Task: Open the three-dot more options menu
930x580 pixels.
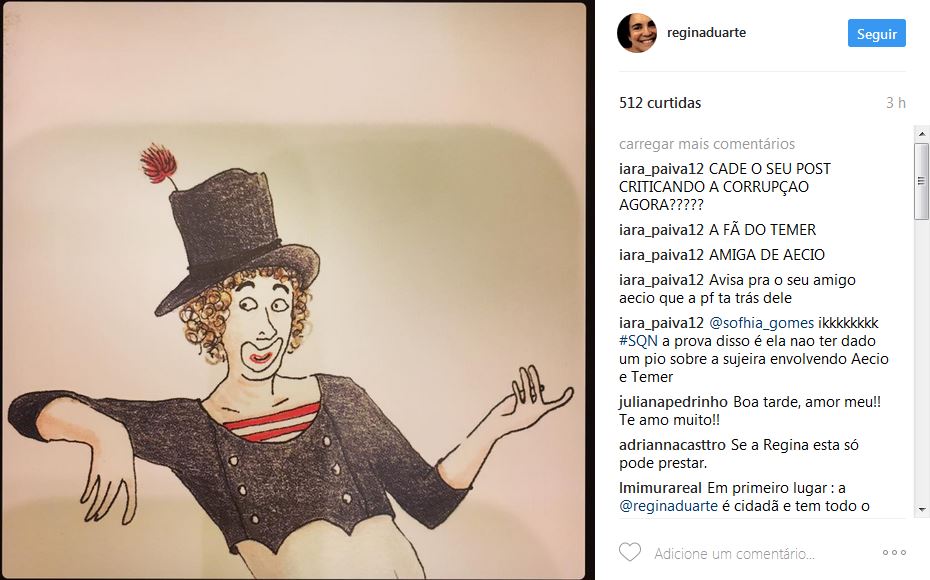Action: point(894,553)
